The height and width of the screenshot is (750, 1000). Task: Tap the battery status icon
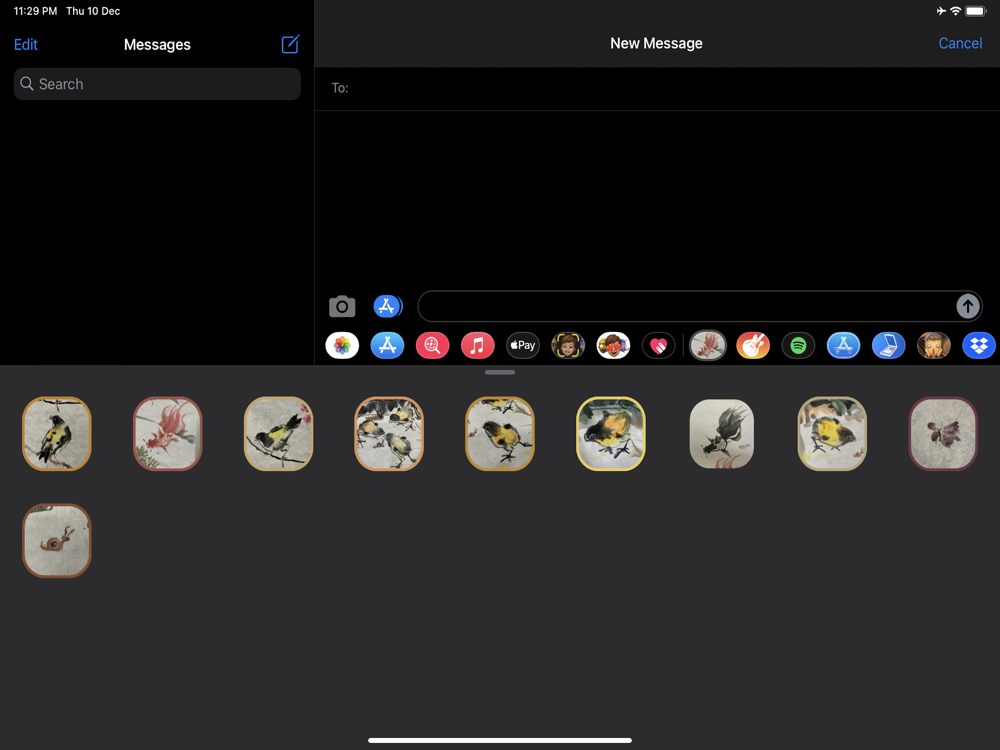point(976,11)
